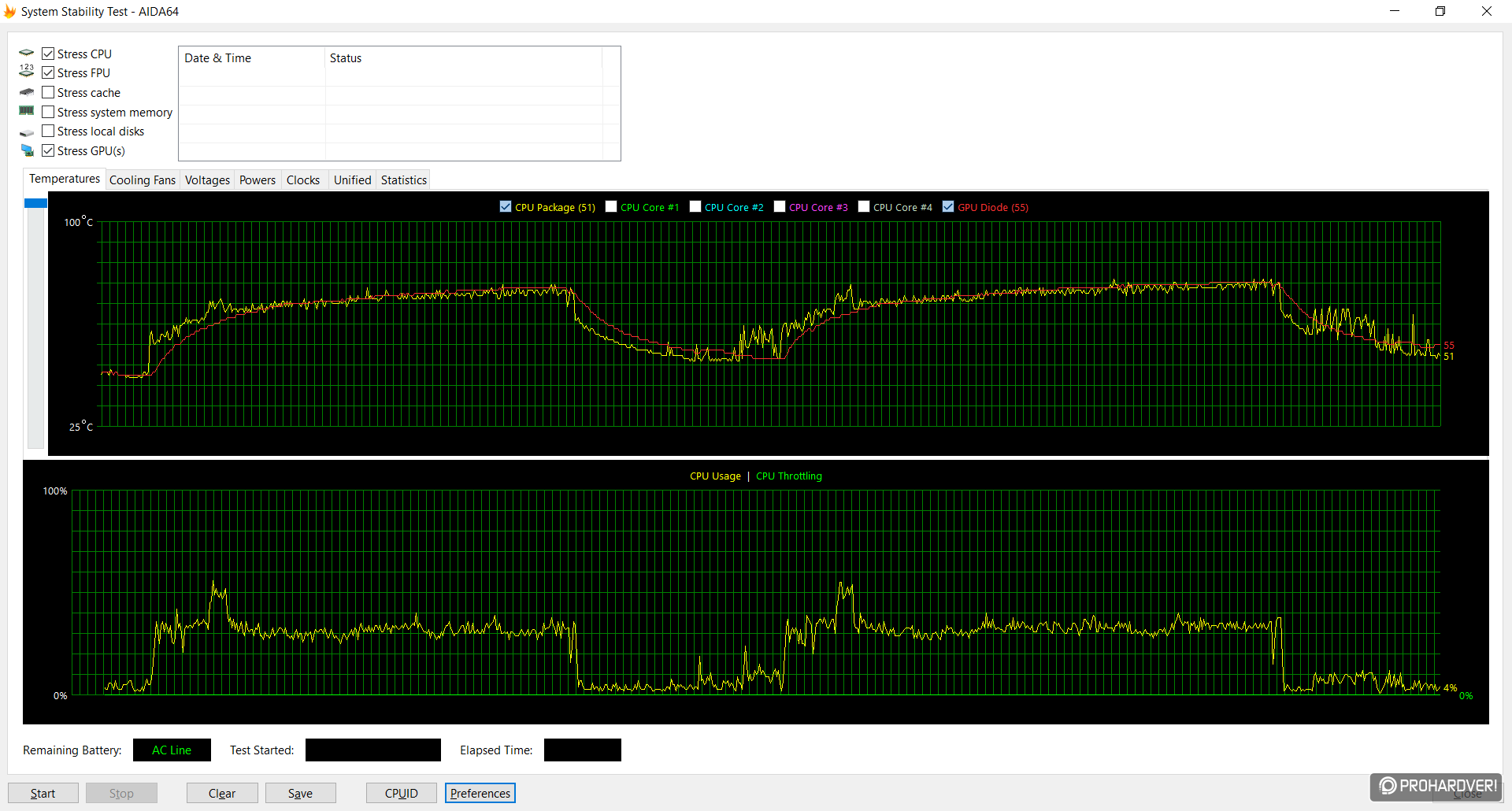Show CPU Core #3 graph line
Screen dimensions: 1512x811
click(x=780, y=206)
